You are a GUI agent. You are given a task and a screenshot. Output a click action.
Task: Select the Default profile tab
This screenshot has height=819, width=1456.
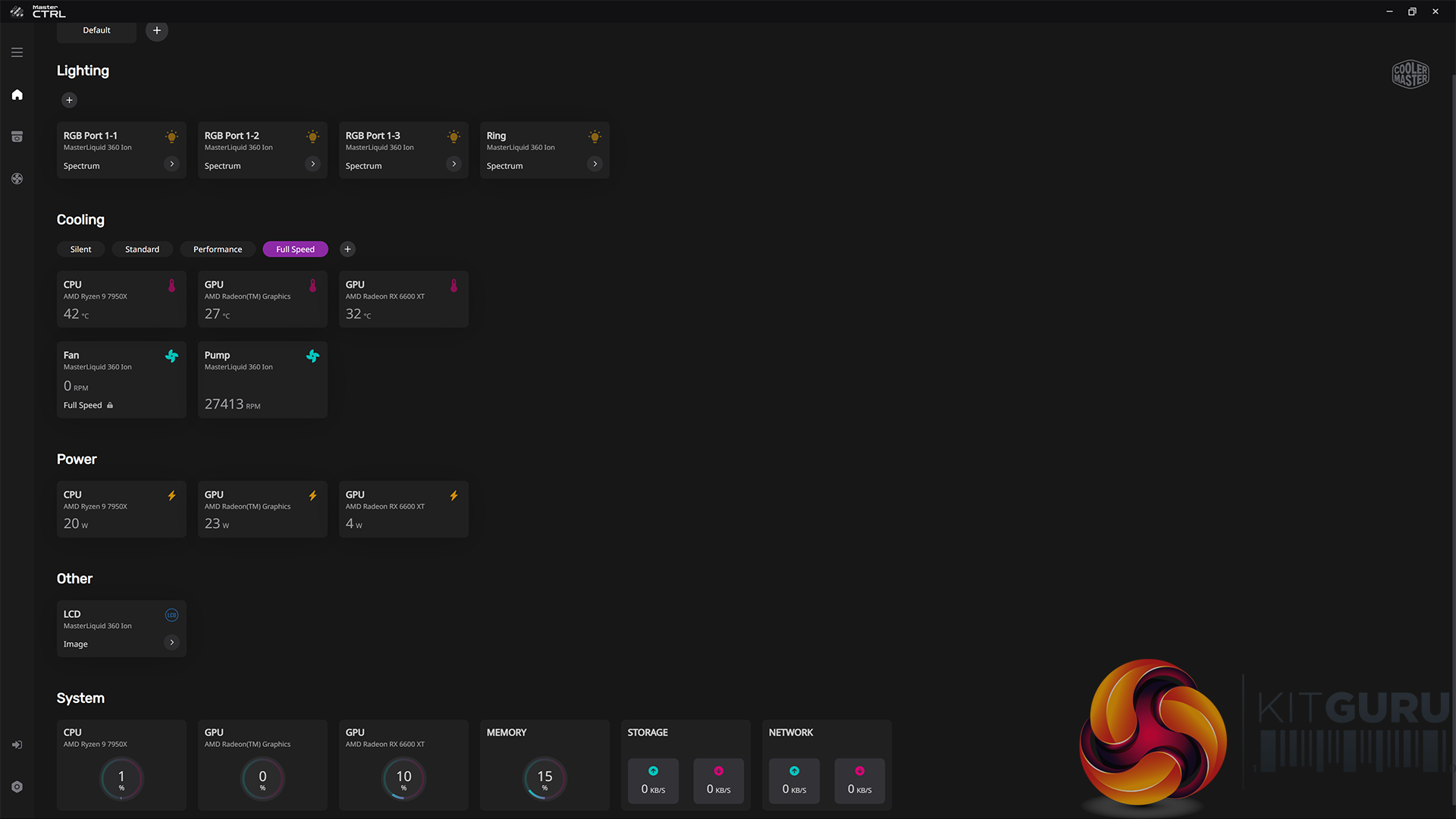[x=96, y=30]
